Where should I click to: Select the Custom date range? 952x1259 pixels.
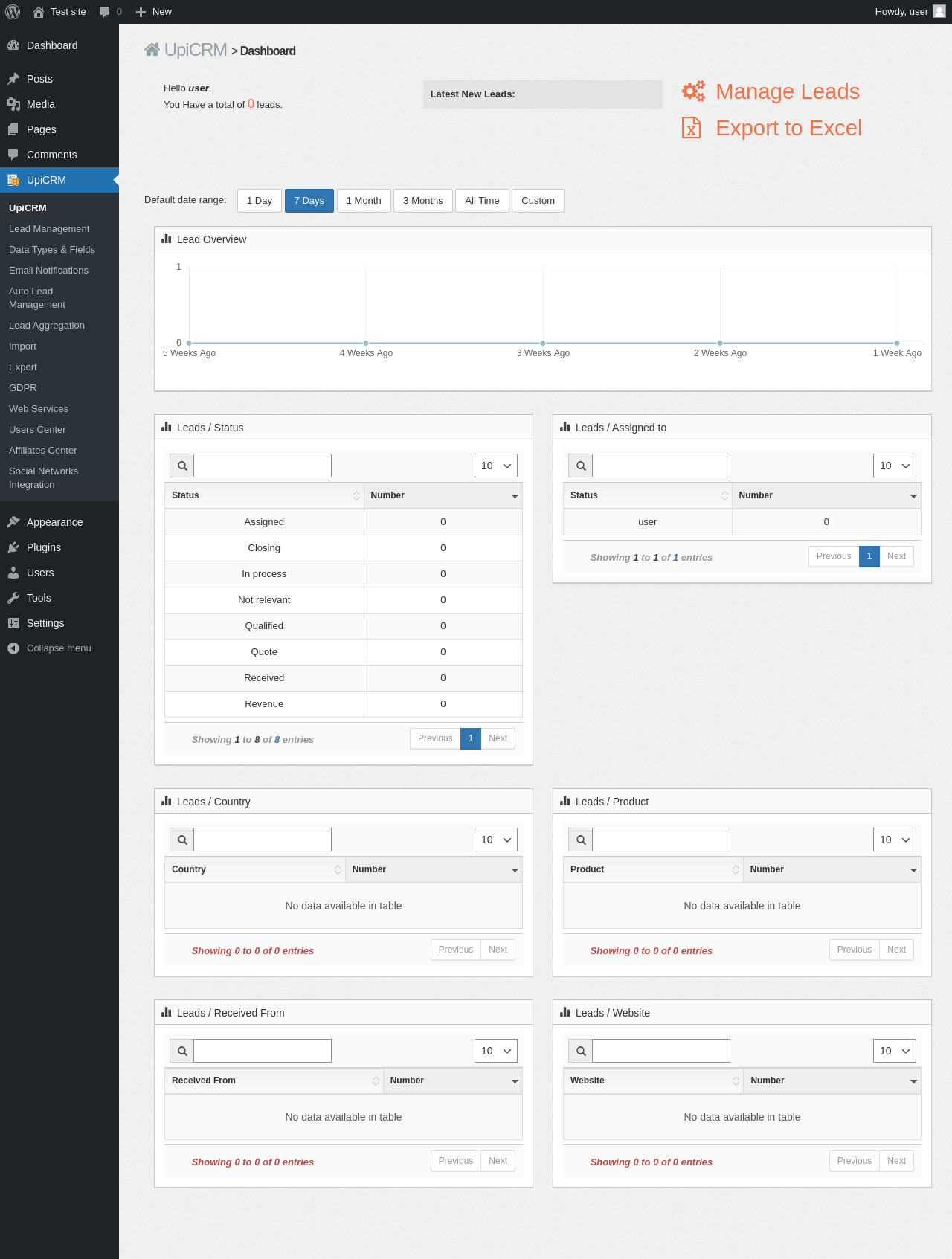538,201
